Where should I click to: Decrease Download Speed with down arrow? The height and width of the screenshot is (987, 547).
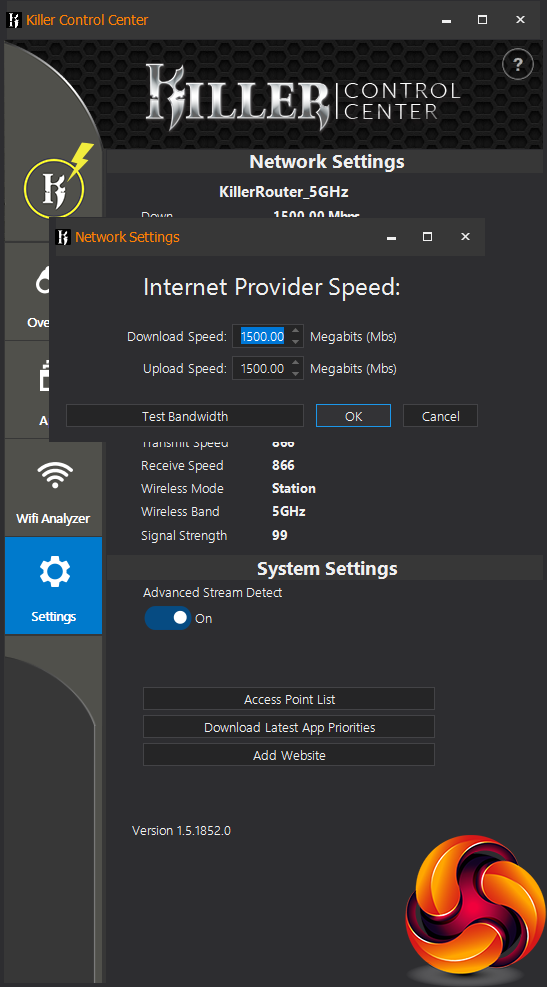(296, 342)
